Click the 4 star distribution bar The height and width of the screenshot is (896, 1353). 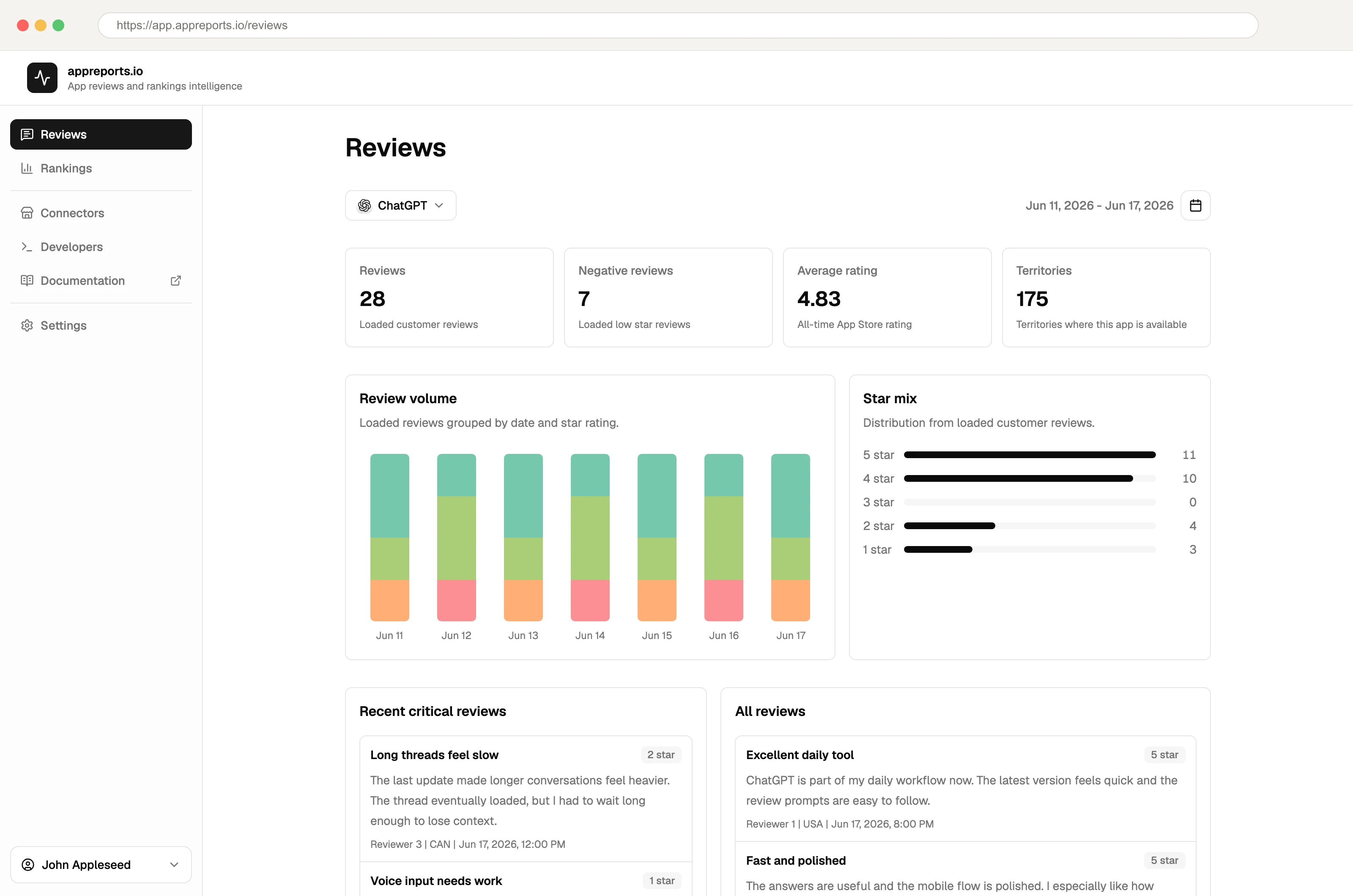(1030, 478)
